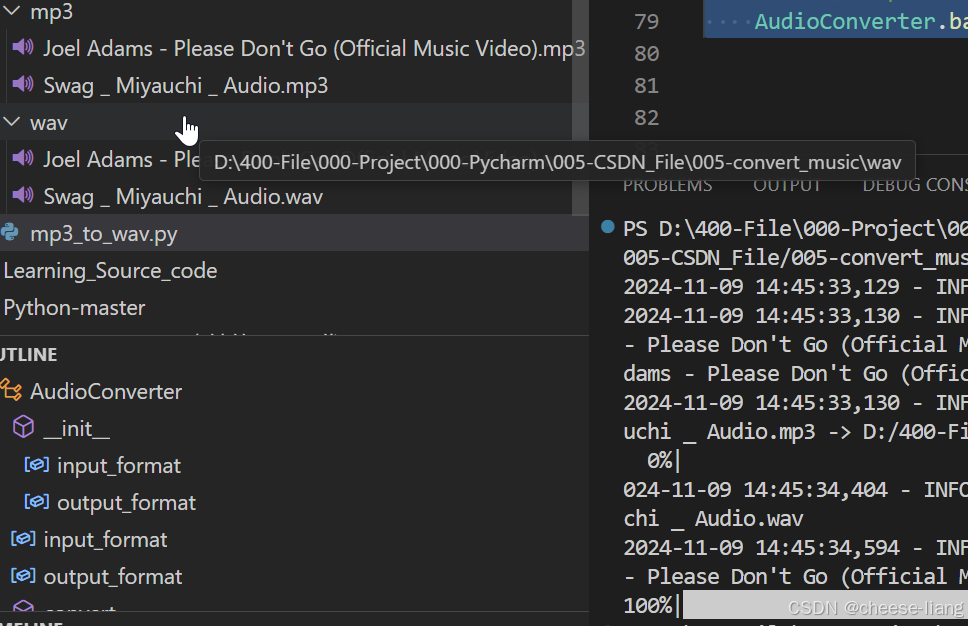Click line number 80 in the editor
The height and width of the screenshot is (626, 968).
pos(647,53)
